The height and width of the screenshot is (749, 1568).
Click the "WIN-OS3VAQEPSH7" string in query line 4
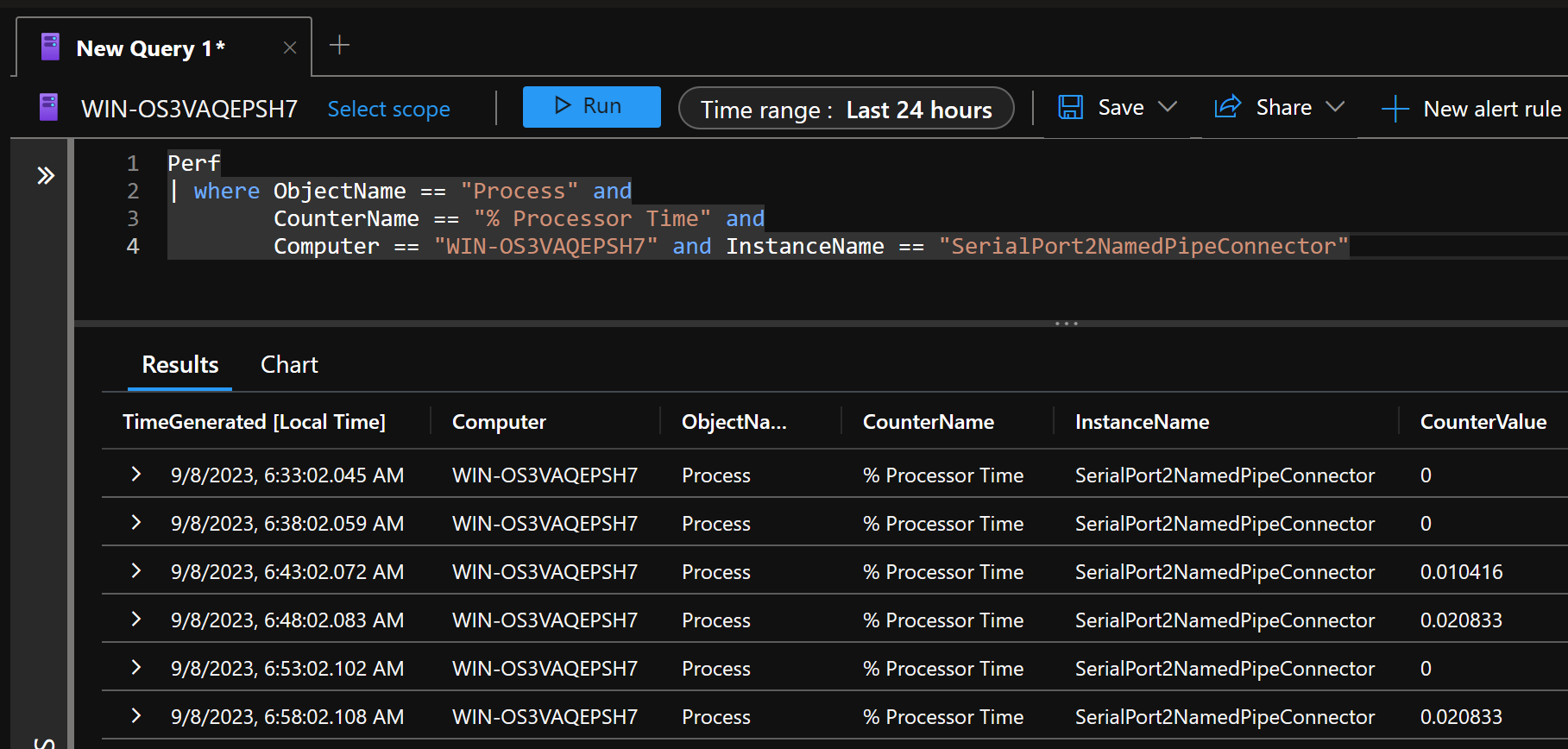[545, 246]
